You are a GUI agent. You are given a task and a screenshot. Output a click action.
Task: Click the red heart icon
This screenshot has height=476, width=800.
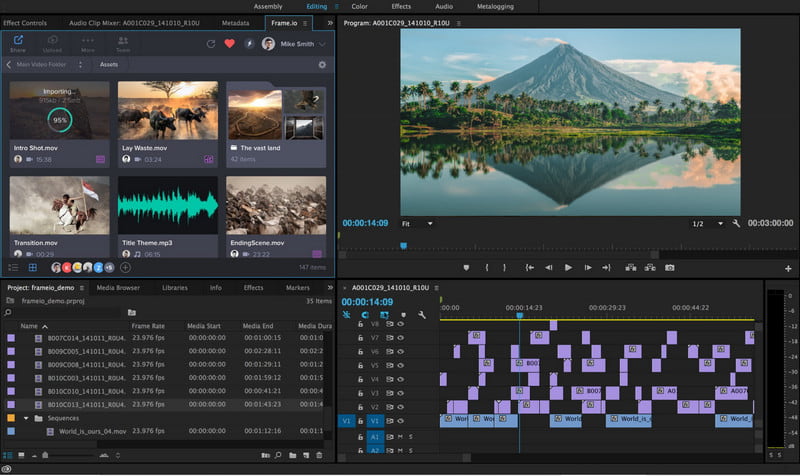(230, 44)
